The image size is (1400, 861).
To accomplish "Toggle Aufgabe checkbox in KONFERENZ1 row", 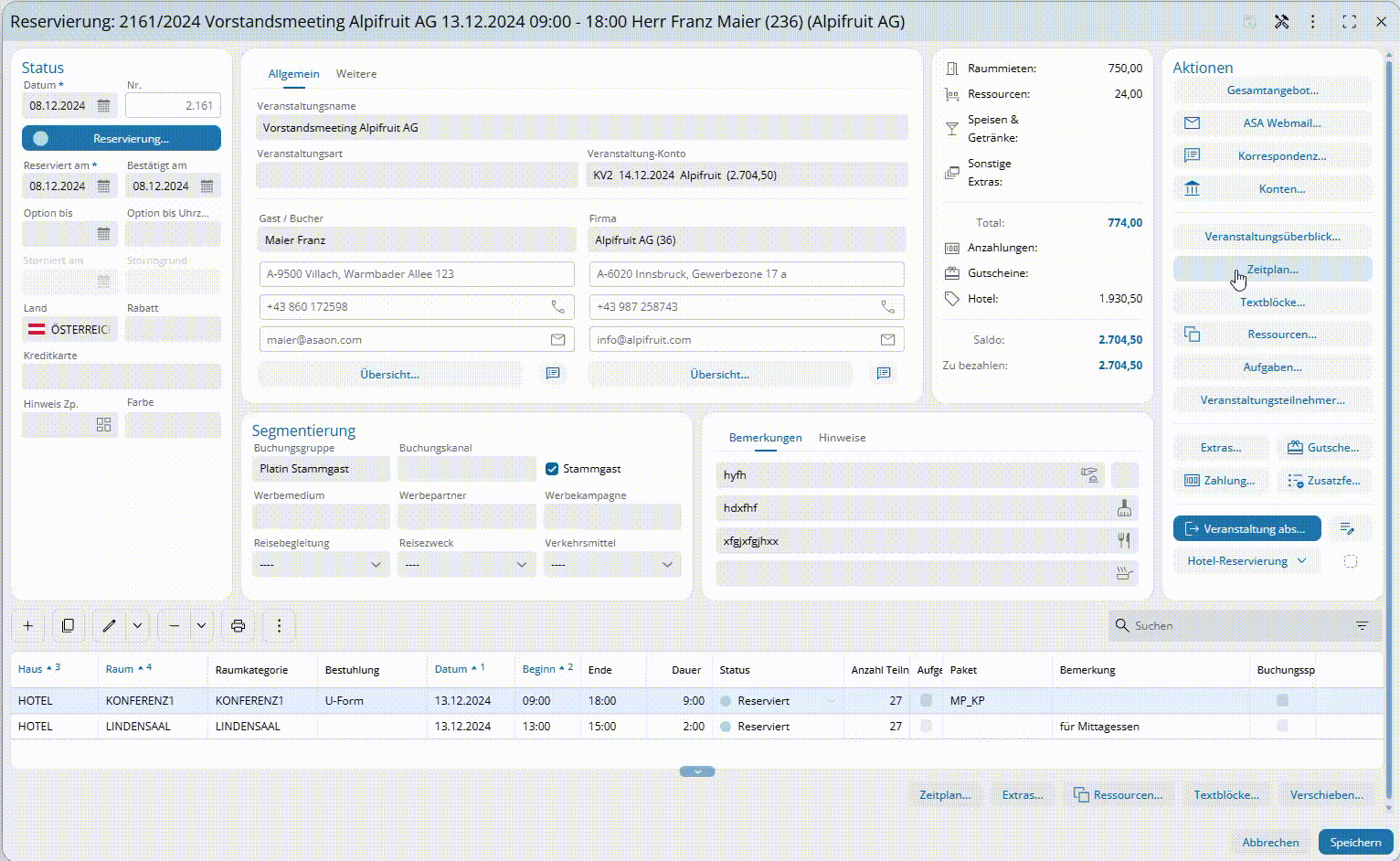I will tap(927, 701).
